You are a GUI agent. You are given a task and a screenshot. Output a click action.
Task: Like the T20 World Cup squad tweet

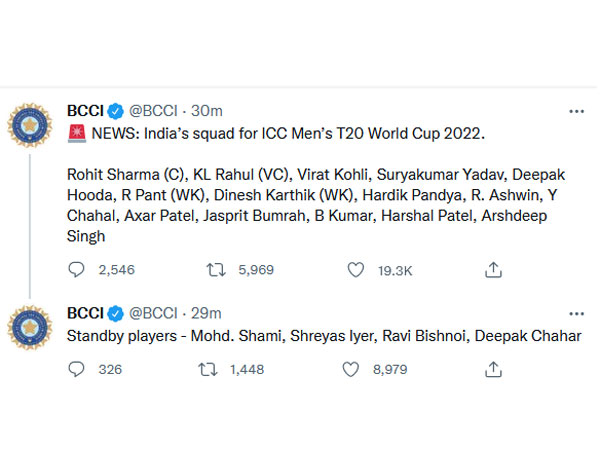pyautogui.click(x=355, y=270)
